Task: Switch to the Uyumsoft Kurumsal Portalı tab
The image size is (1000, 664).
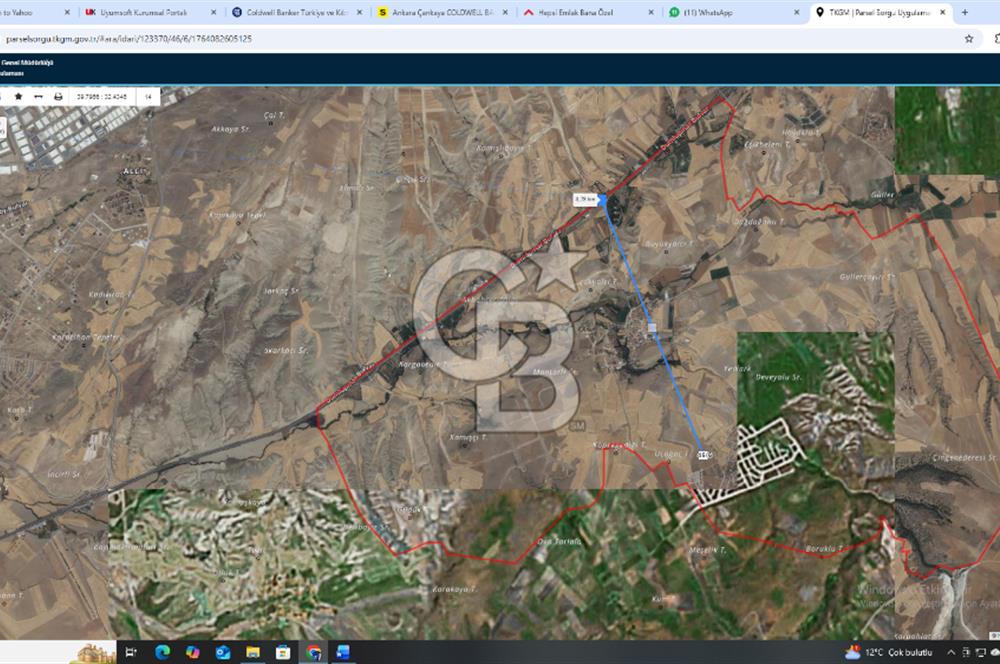Action: click(x=140, y=13)
